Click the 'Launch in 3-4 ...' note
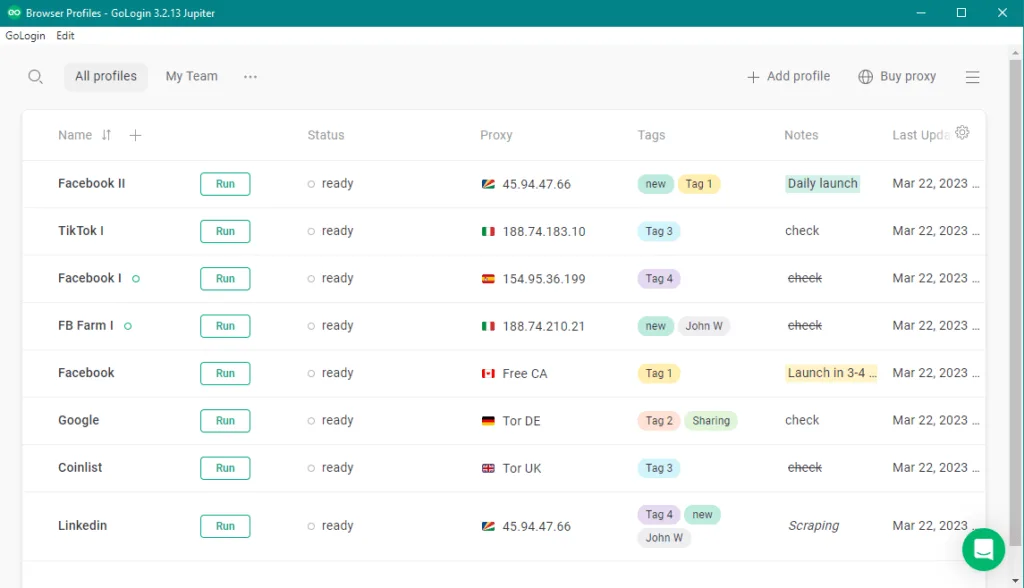The height and width of the screenshot is (588, 1024). pyautogui.click(x=831, y=373)
